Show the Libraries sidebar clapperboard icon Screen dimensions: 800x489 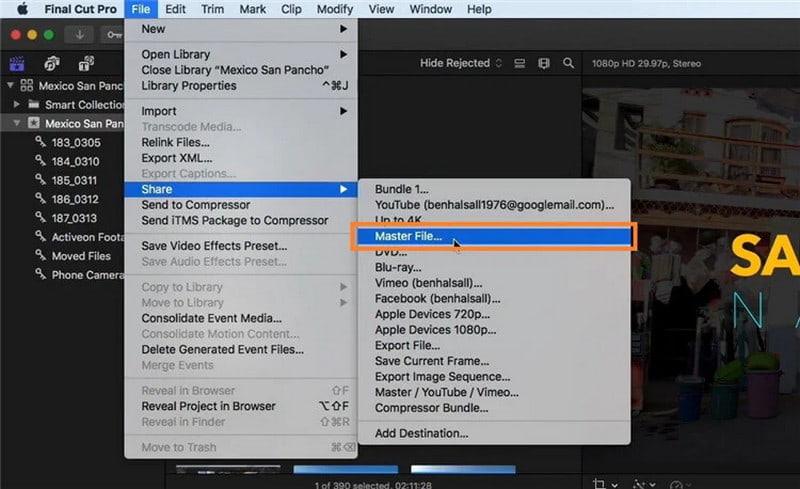pos(17,63)
